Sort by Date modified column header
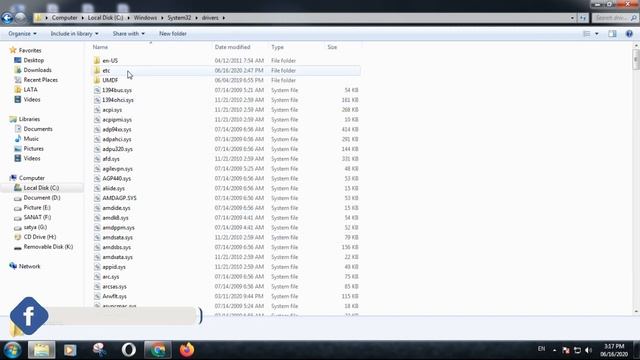640x360 pixels. point(232,47)
